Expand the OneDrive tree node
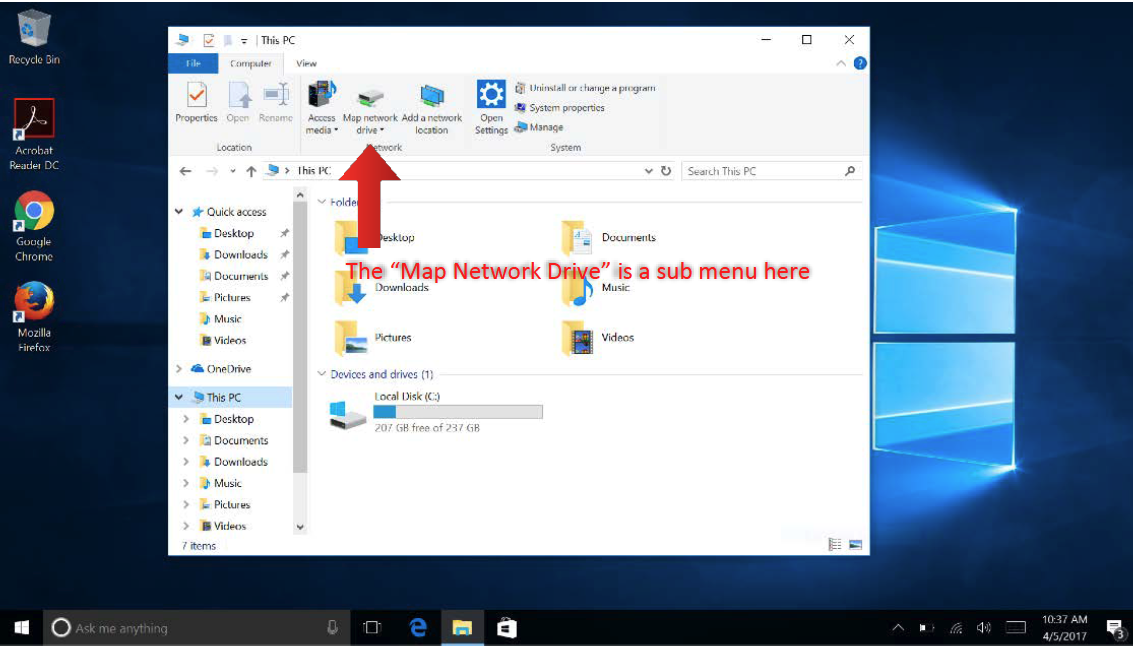 click(178, 369)
